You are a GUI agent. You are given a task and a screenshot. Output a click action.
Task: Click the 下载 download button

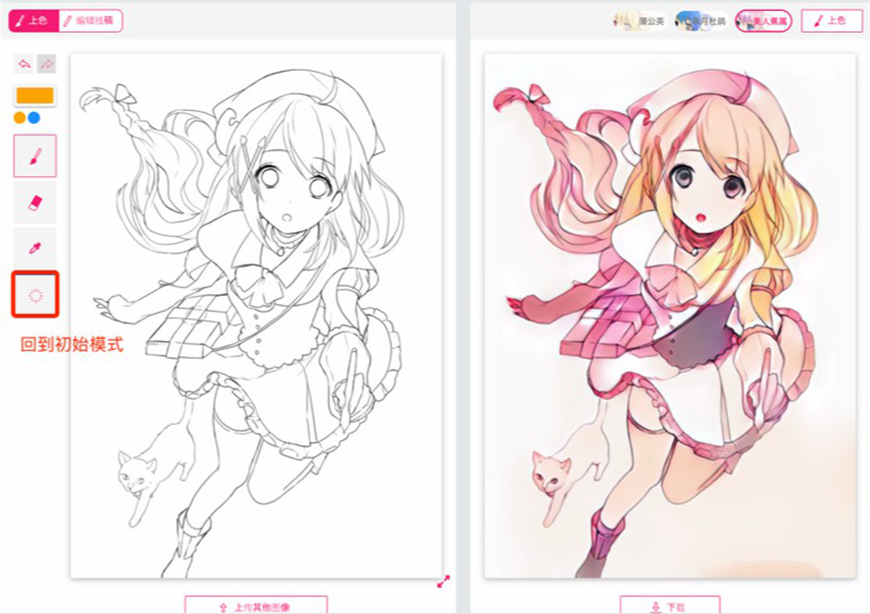[x=669, y=606]
